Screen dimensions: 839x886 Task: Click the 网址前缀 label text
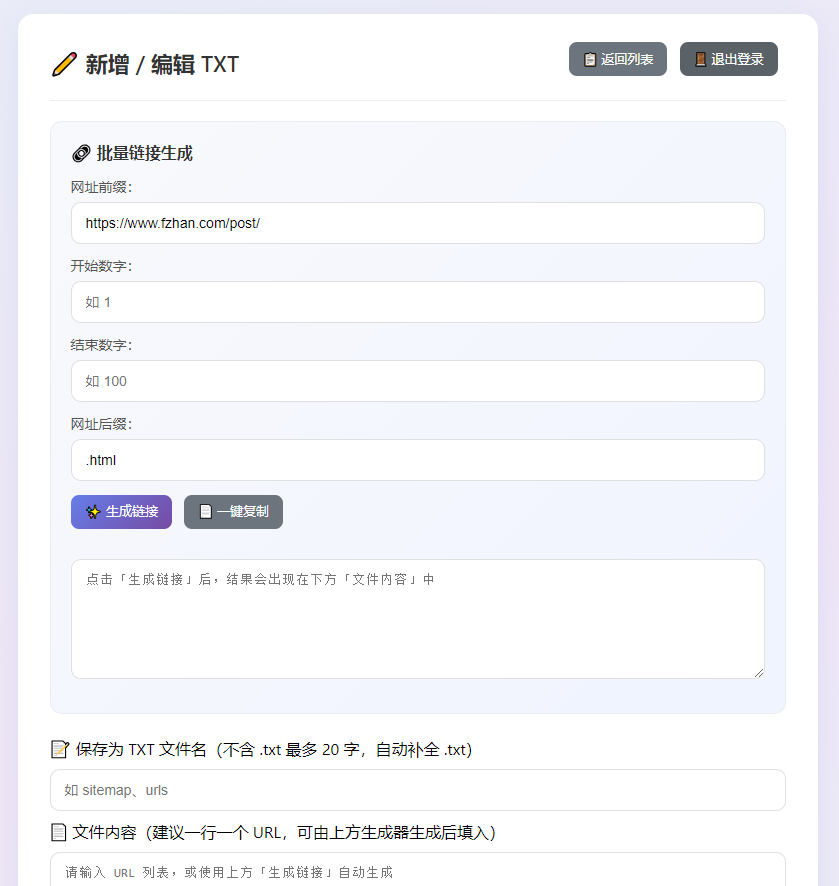(101, 187)
